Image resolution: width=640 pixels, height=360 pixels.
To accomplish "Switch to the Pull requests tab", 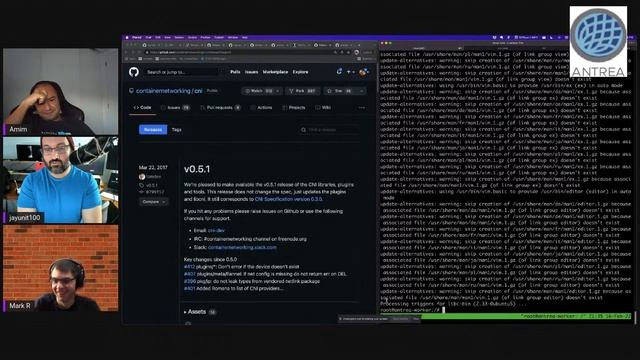I will pyautogui.click(x=221, y=107).
